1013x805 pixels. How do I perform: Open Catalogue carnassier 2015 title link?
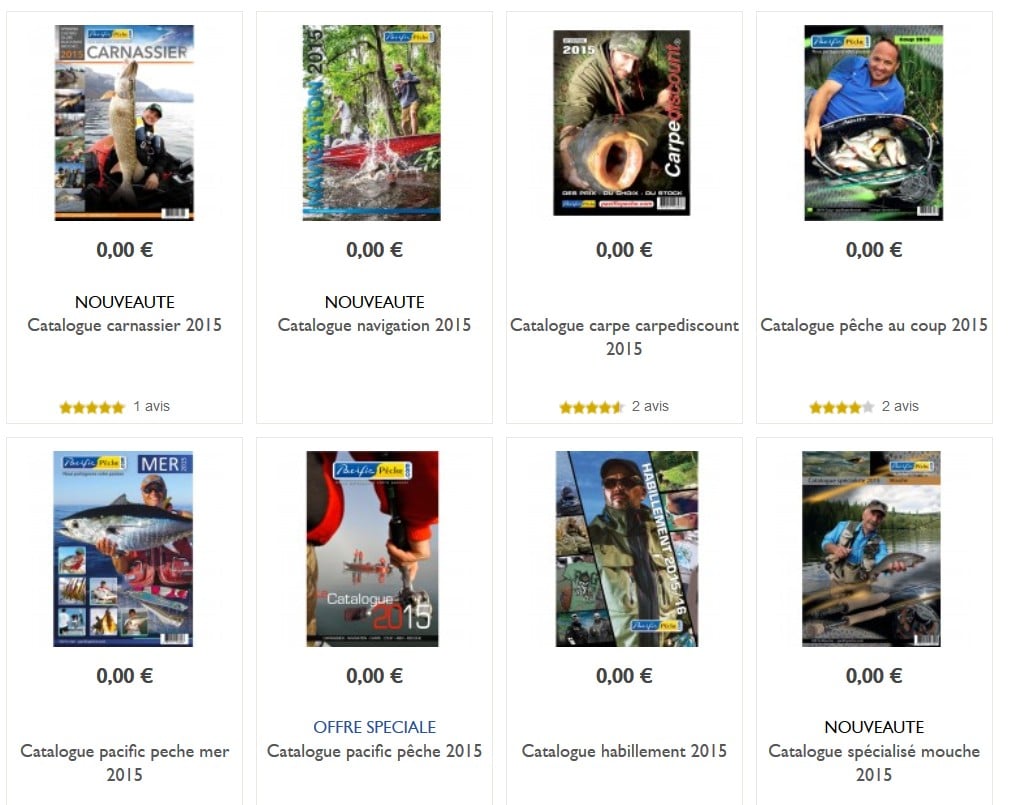[125, 325]
